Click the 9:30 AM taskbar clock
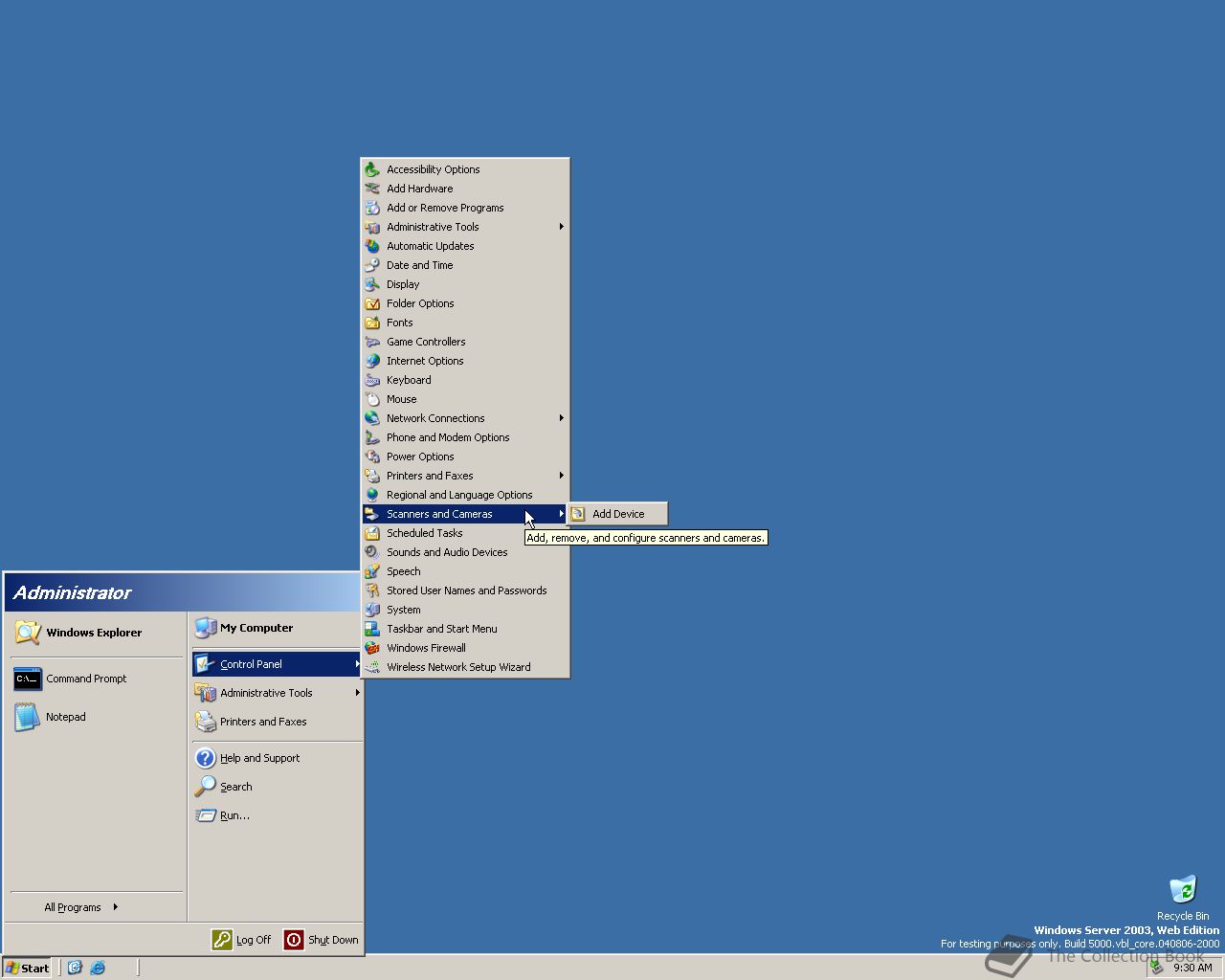 (x=1192, y=968)
